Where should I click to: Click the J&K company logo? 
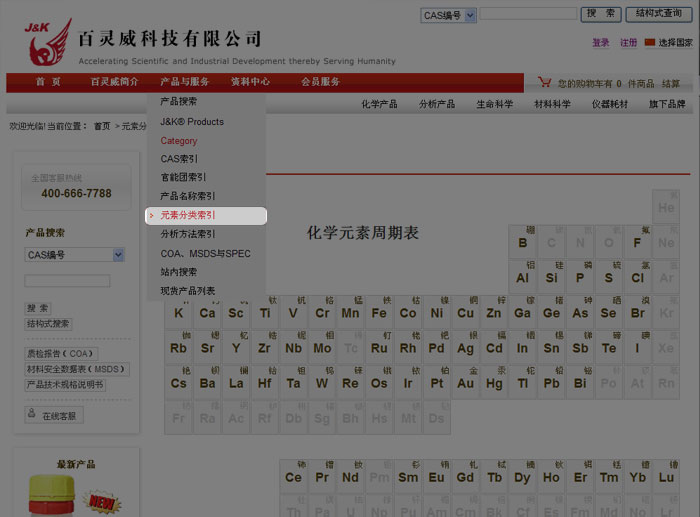tap(48, 42)
